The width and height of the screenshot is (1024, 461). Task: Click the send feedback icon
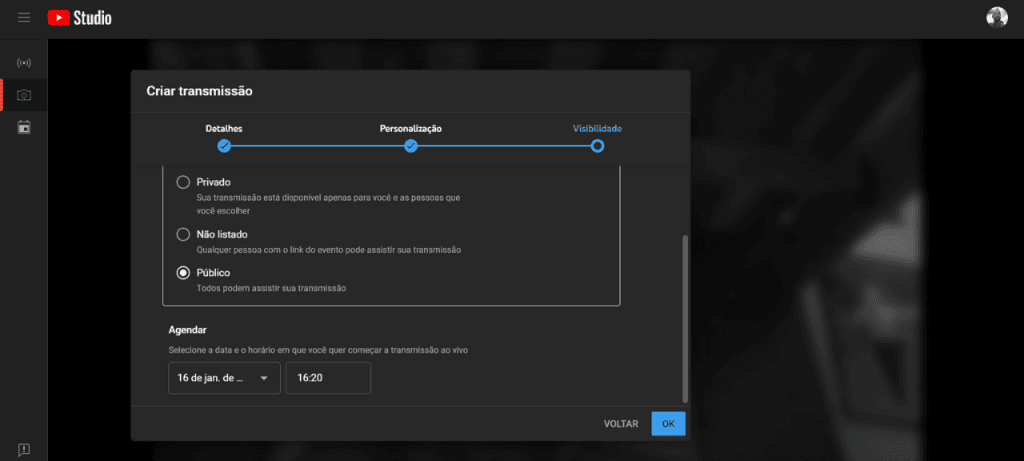tap(24, 449)
